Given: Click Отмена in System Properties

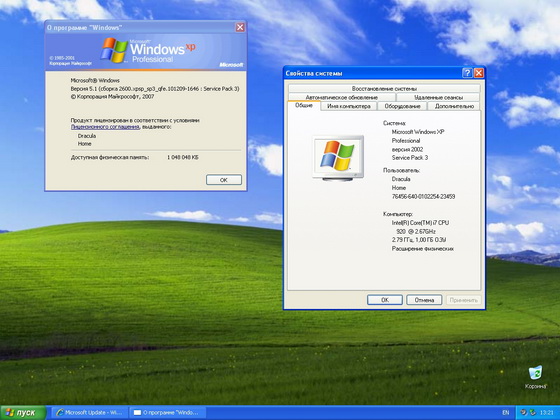Looking at the screenshot, I should pyautogui.click(x=424, y=300).
